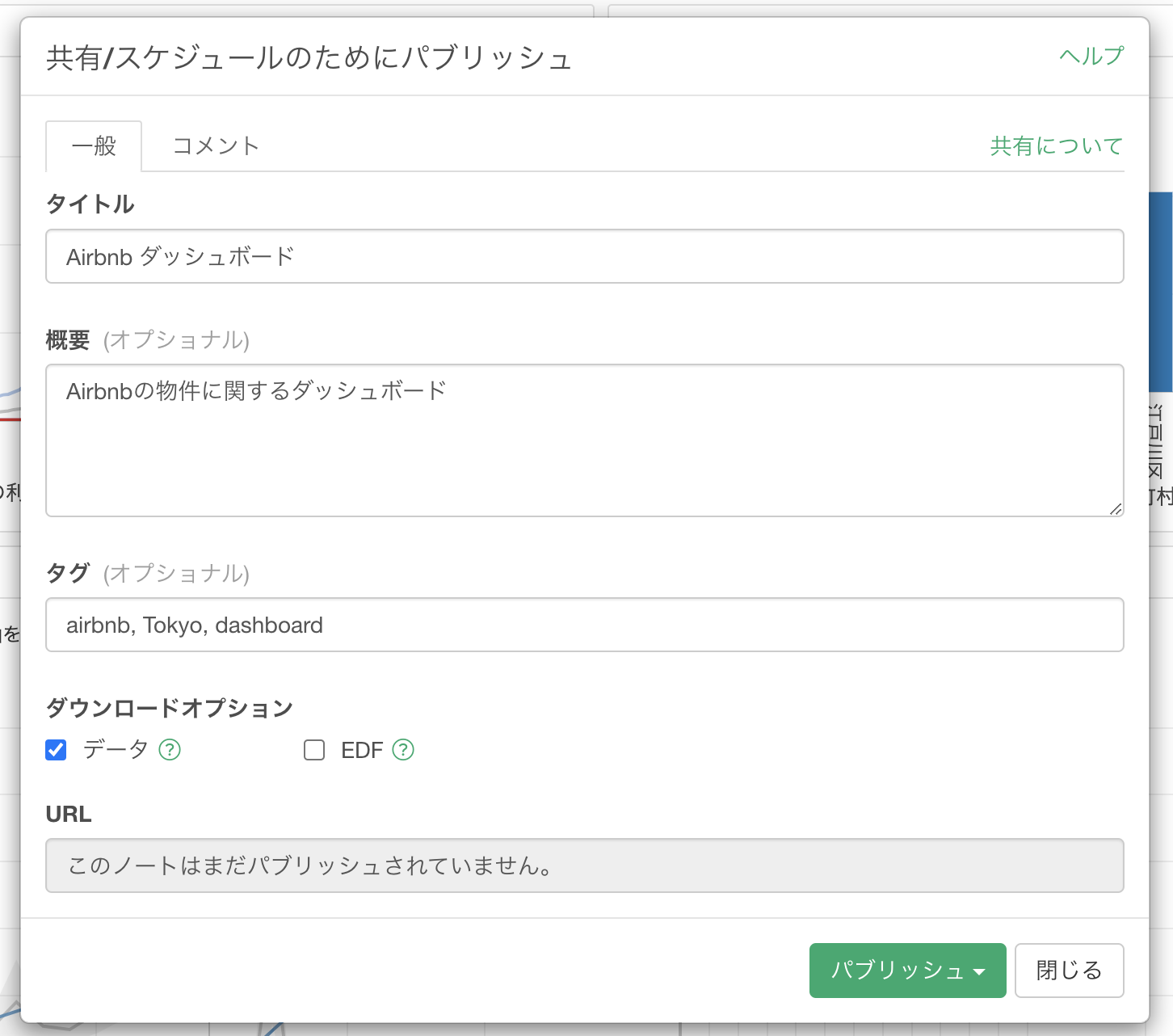The height and width of the screenshot is (1036, 1173).
Task: Expand the パブリッシュ button dropdown arrow
Action: tap(980, 971)
